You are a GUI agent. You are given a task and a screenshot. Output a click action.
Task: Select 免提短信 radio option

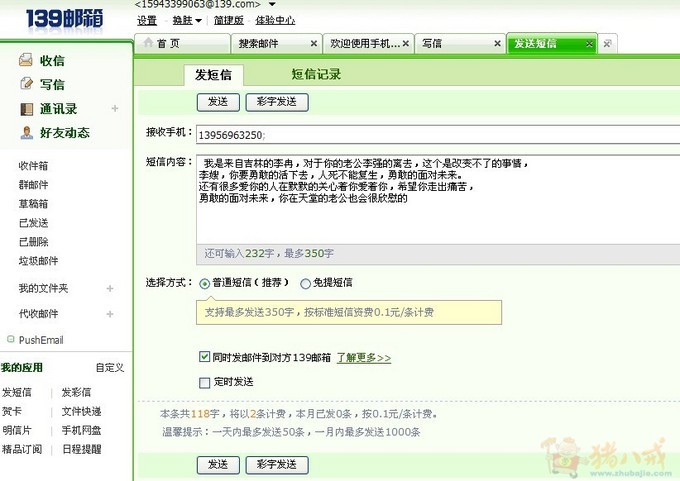click(305, 284)
